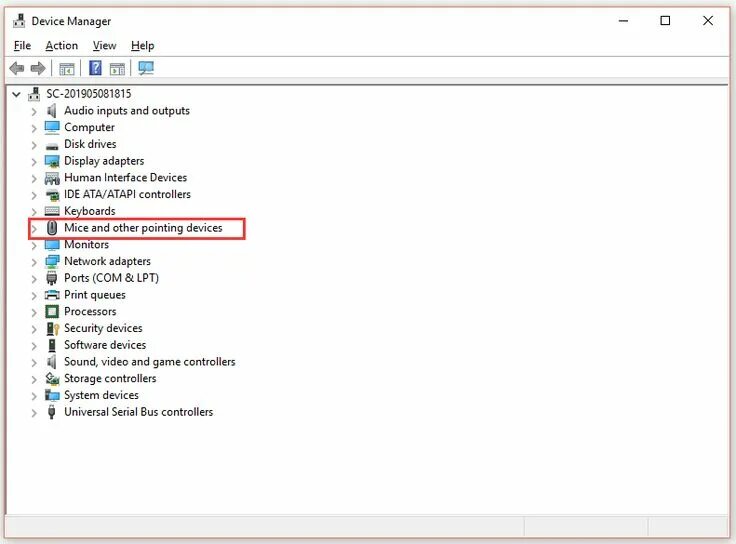This screenshot has width=736, height=544.
Task: Select the SC-201905081815 computer name
Action: click(89, 94)
